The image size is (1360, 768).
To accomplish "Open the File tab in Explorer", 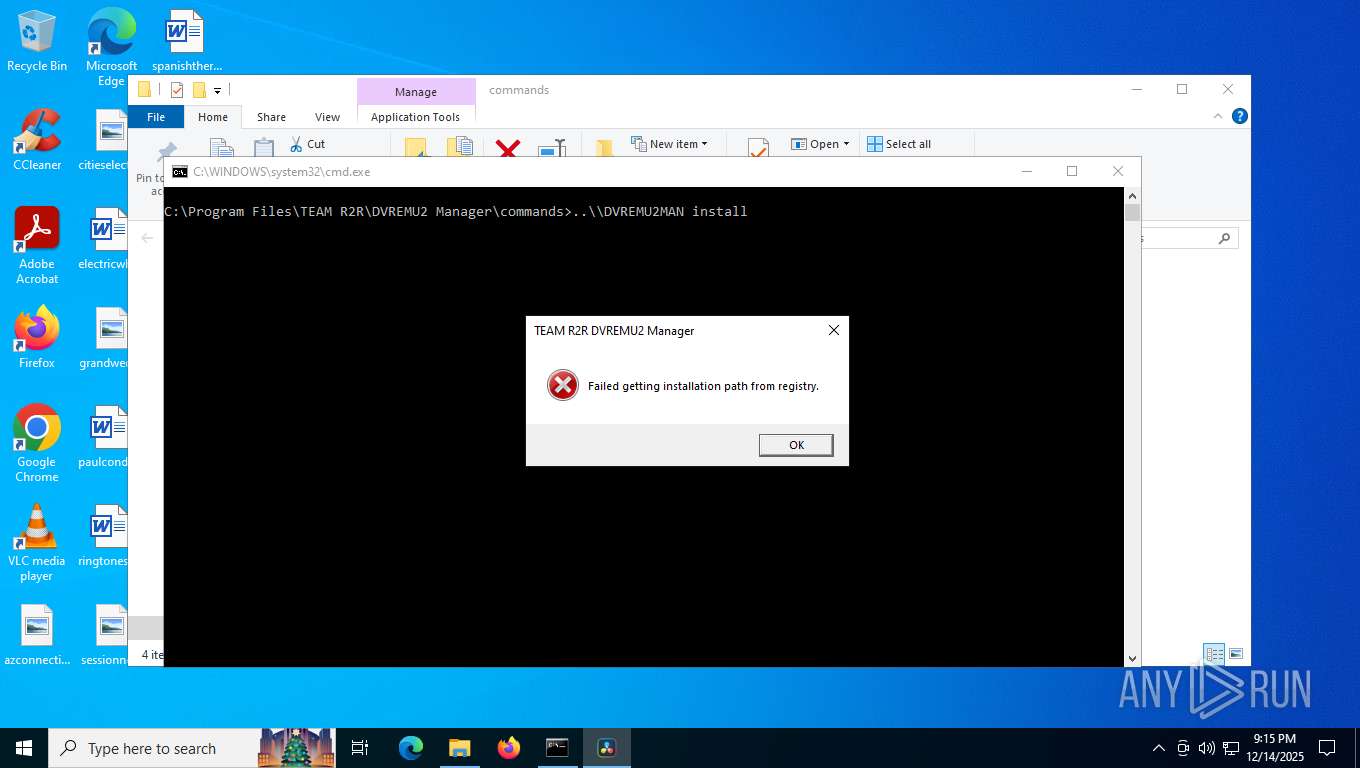I will [x=156, y=117].
